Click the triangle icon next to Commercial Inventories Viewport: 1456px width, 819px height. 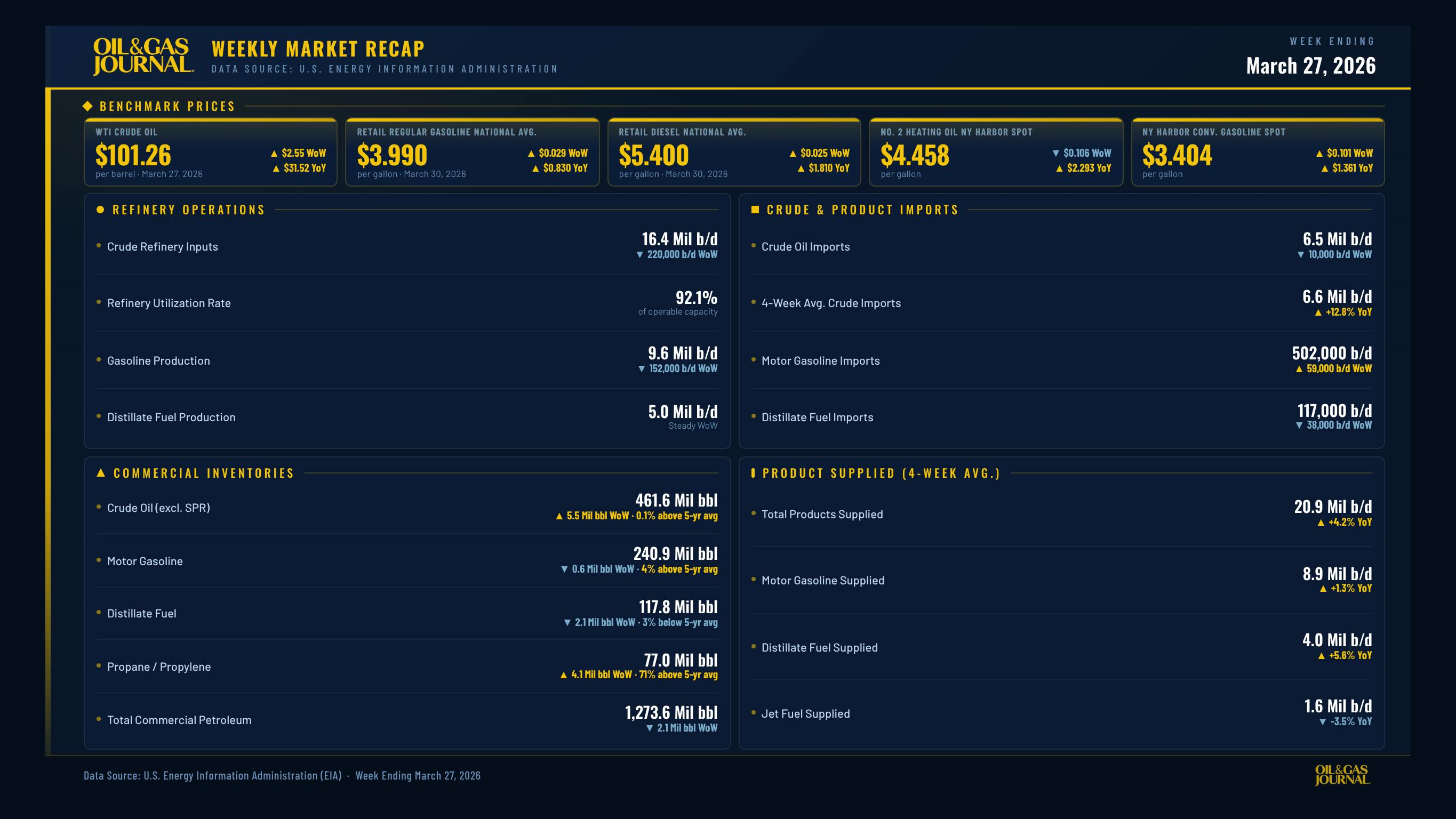point(101,473)
